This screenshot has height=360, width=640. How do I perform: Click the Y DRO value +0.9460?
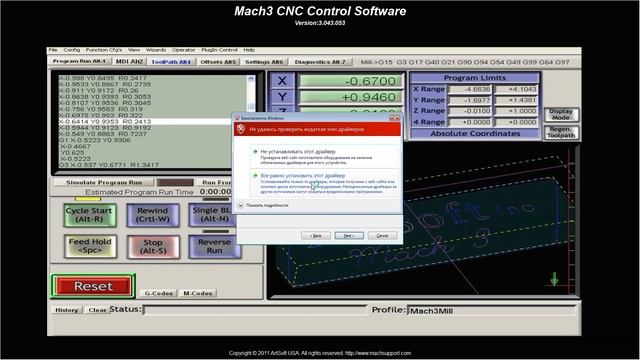pos(351,97)
